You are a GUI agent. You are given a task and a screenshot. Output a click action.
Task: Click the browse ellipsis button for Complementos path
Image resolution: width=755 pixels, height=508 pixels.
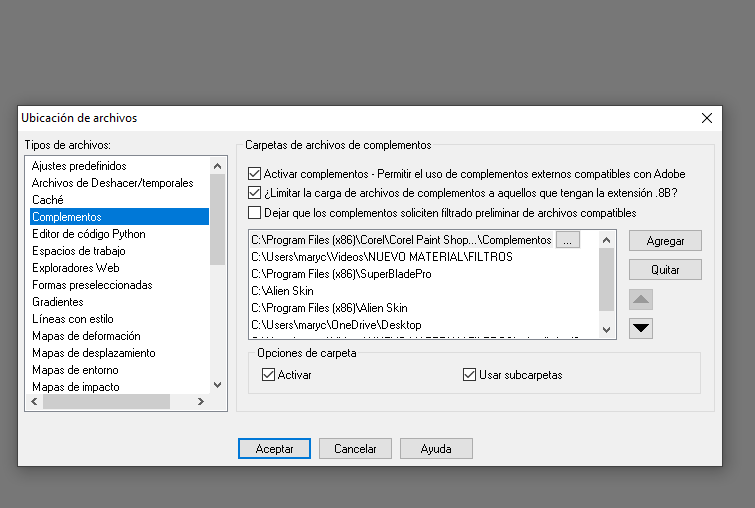(x=567, y=240)
